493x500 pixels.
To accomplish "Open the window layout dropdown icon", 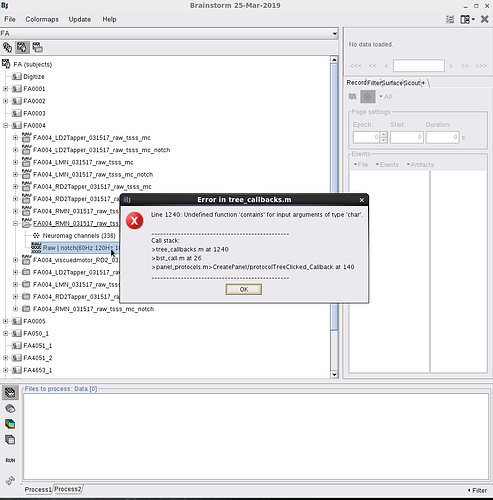I will point(467,20).
